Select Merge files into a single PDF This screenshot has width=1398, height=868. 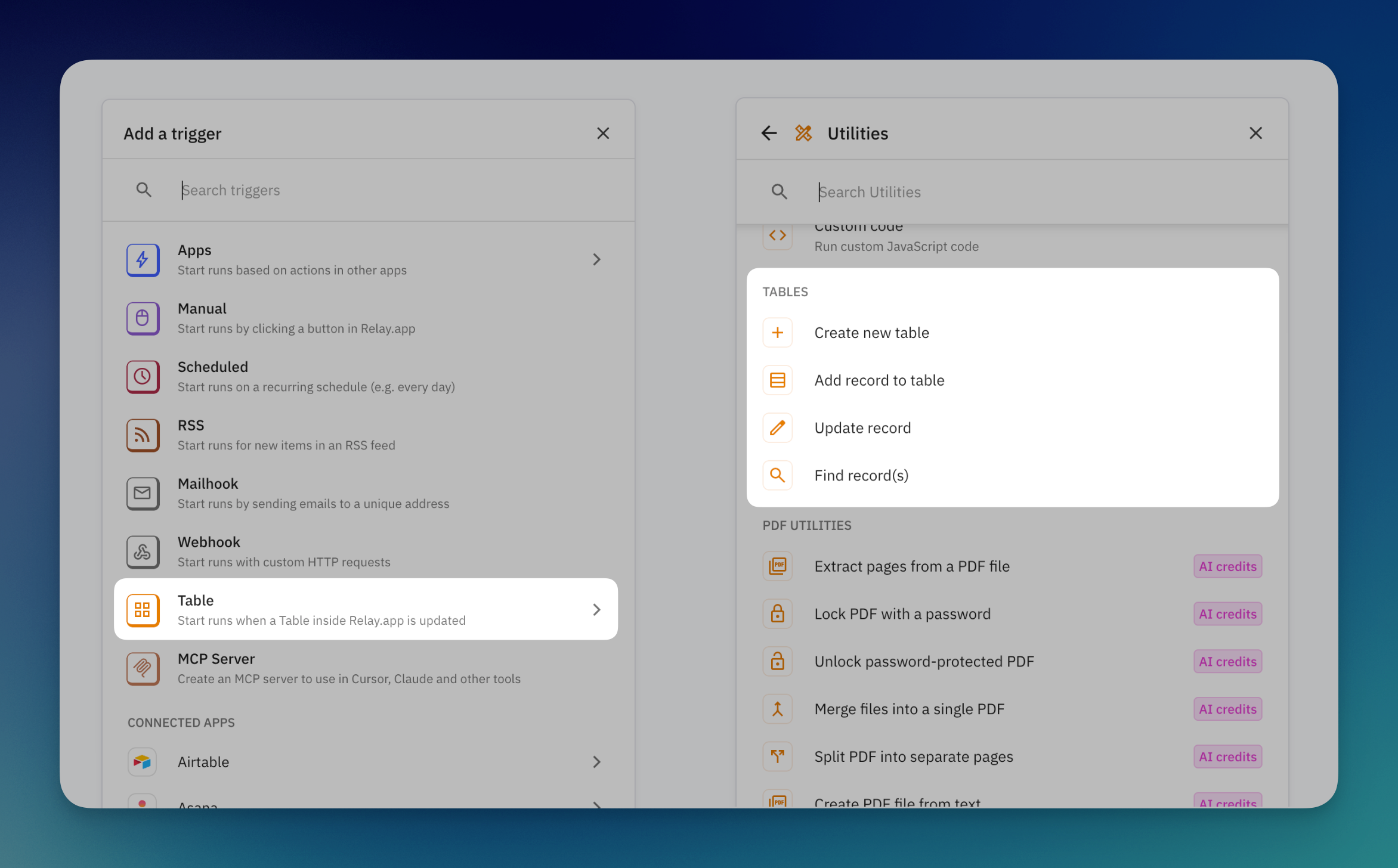[909, 709]
